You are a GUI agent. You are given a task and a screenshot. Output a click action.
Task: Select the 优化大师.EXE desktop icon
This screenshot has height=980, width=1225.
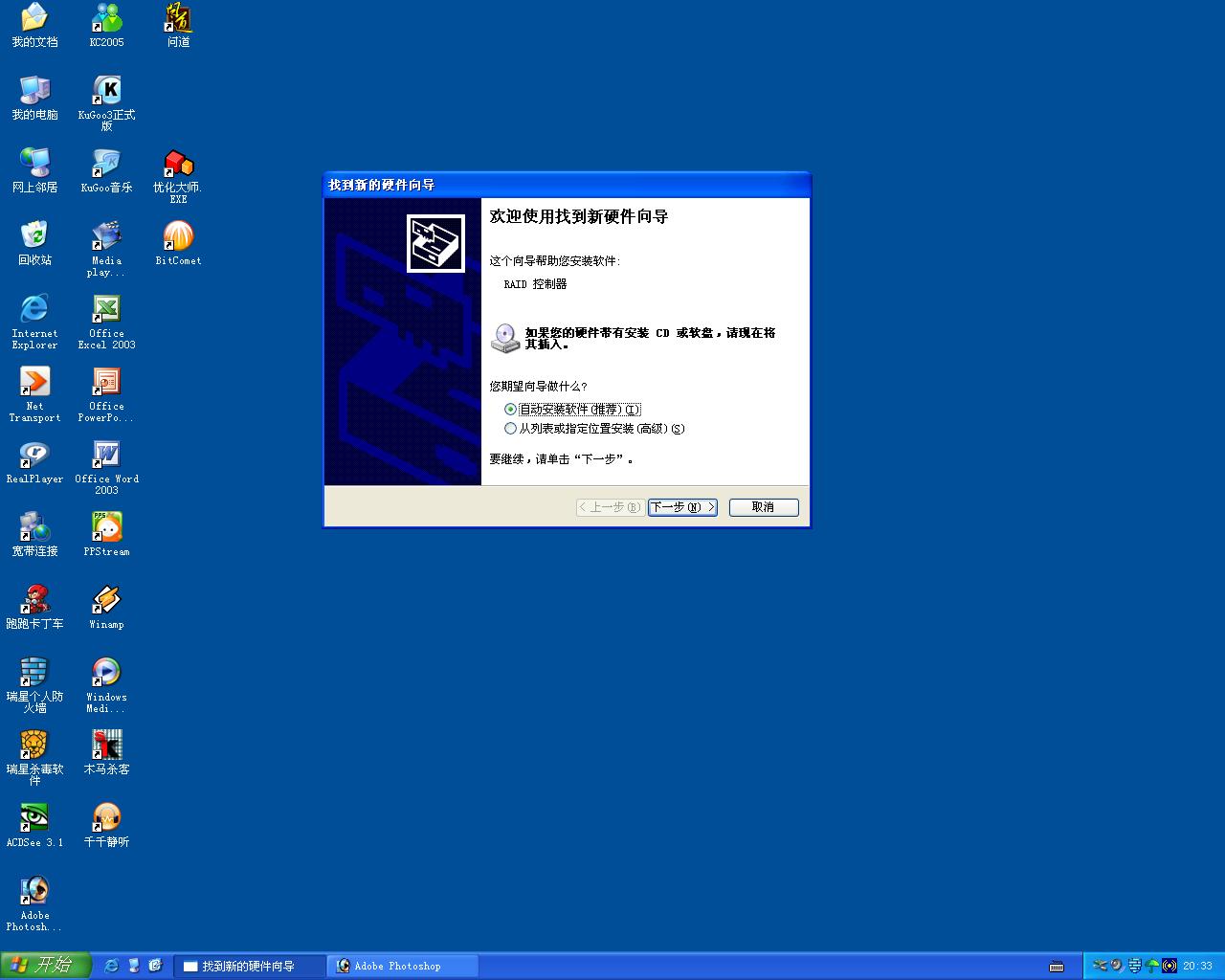179,176
